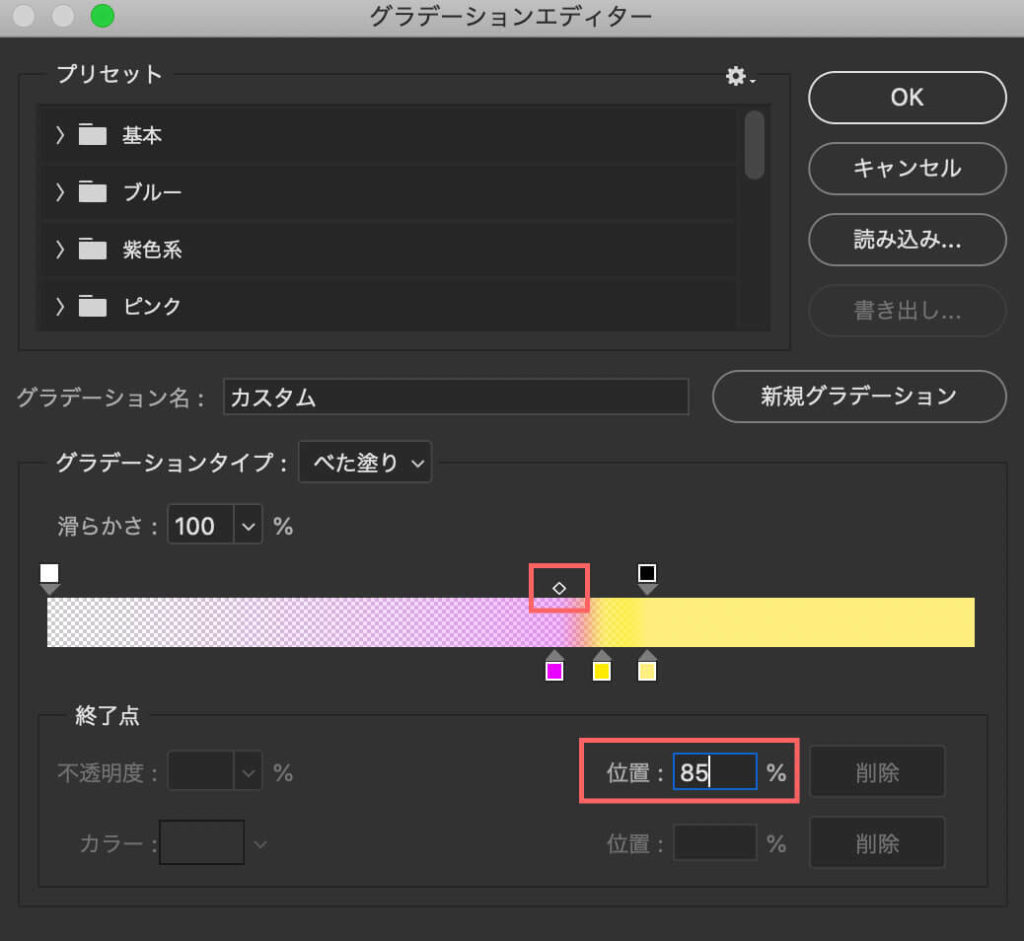Expand the 紫色系 preset folder
1024x941 pixels.
(x=60, y=249)
